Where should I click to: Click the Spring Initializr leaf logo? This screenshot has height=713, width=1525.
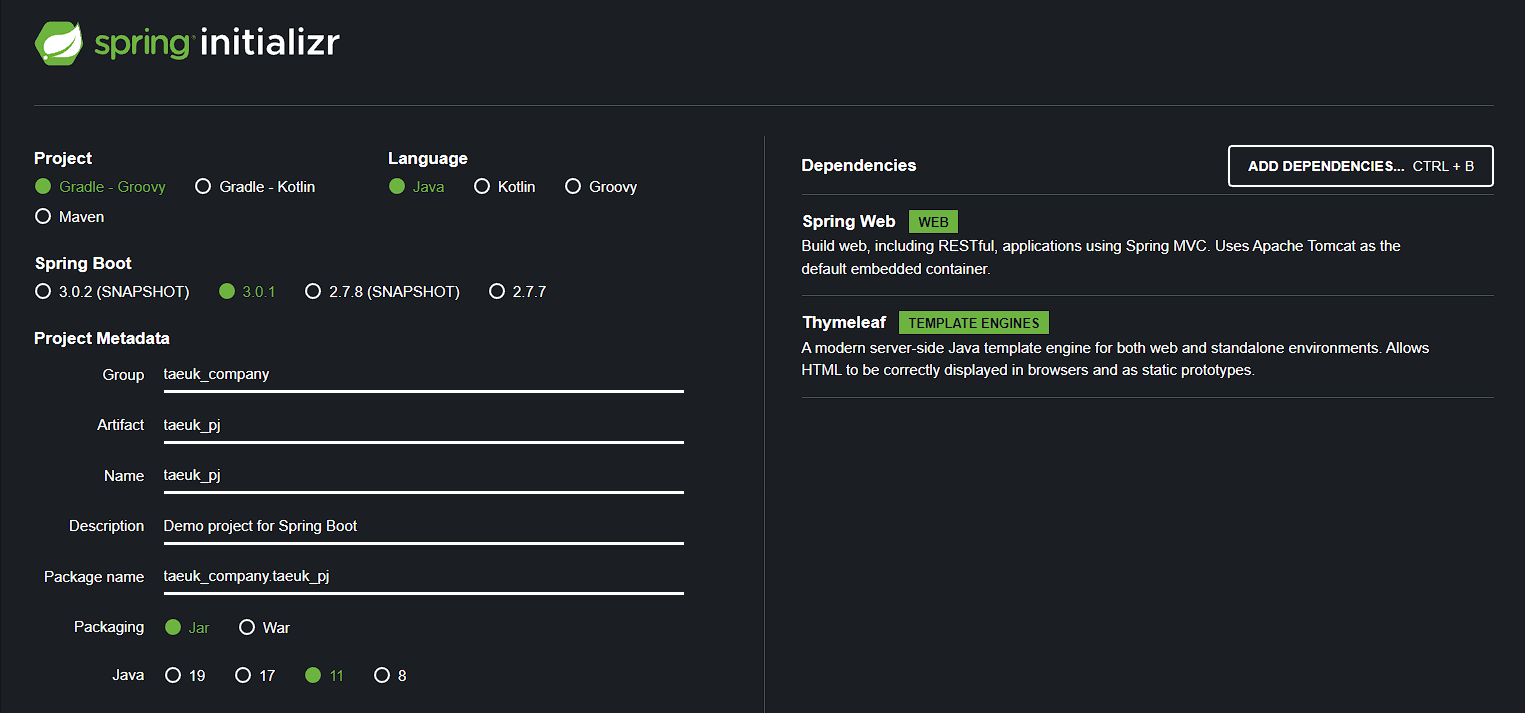pyautogui.click(x=61, y=43)
